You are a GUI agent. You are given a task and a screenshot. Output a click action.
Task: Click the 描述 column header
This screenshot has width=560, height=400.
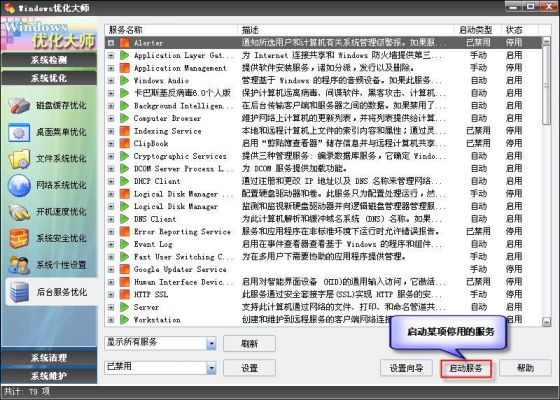[x=345, y=30]
